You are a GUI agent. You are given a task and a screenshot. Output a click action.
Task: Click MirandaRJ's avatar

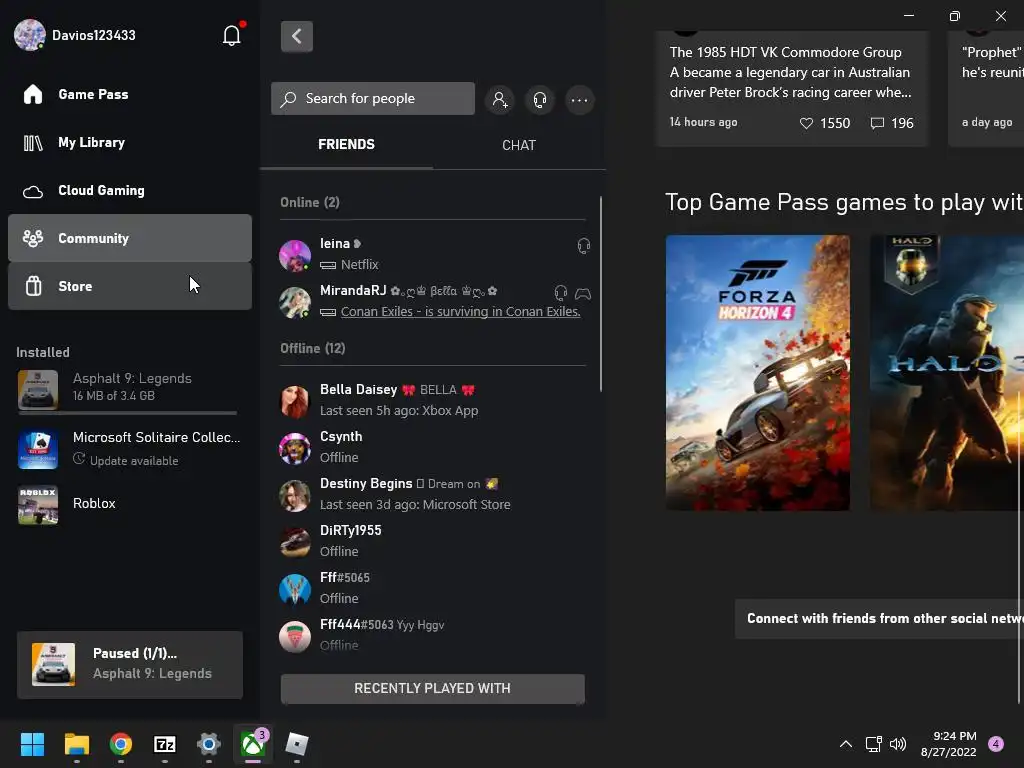[x=295, y=302]
